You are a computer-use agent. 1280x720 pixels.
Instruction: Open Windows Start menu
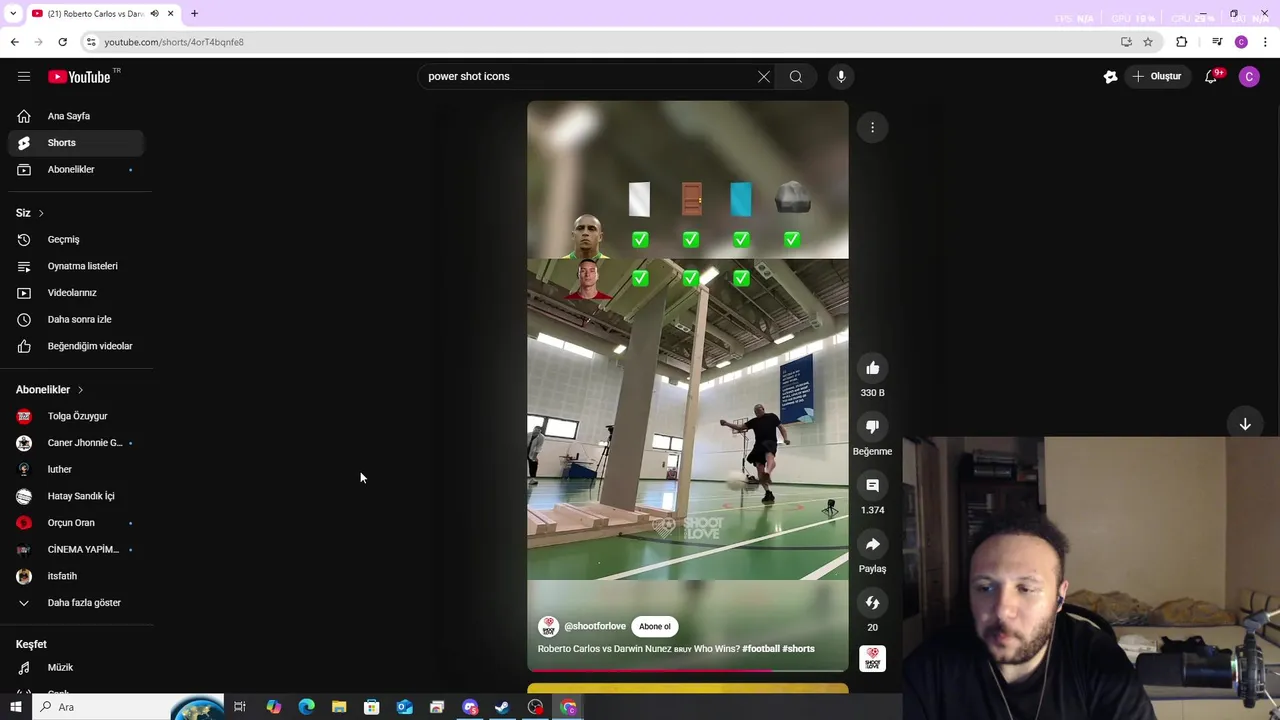click(x=15, y=707)
